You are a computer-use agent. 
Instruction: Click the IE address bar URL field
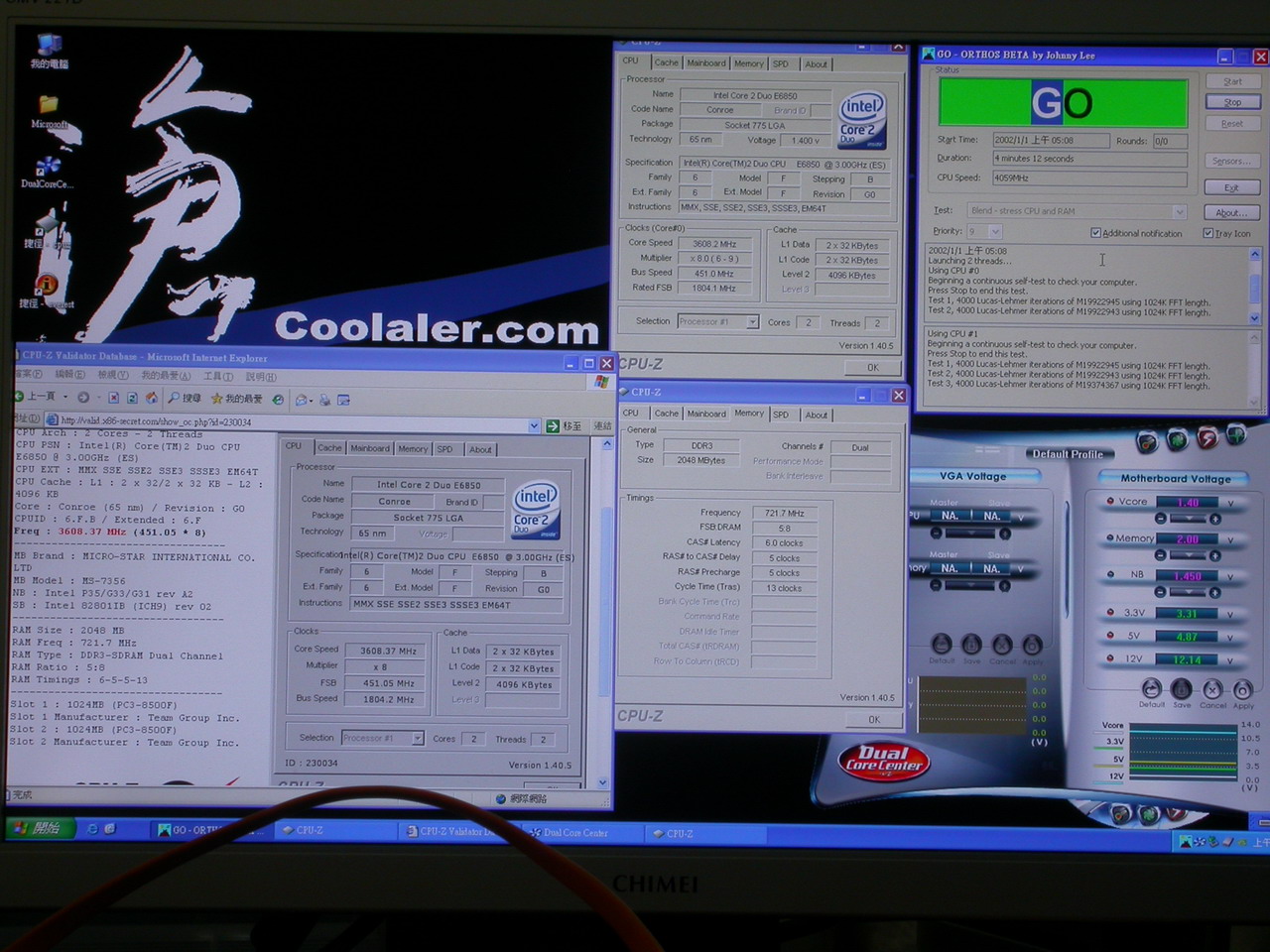click(x=286, y=424)
